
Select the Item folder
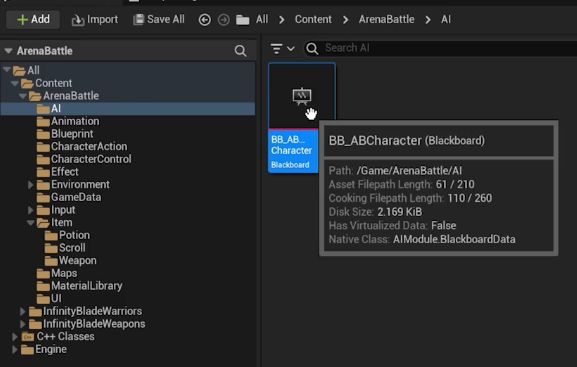pyautogui.click(x=54, y=223)
